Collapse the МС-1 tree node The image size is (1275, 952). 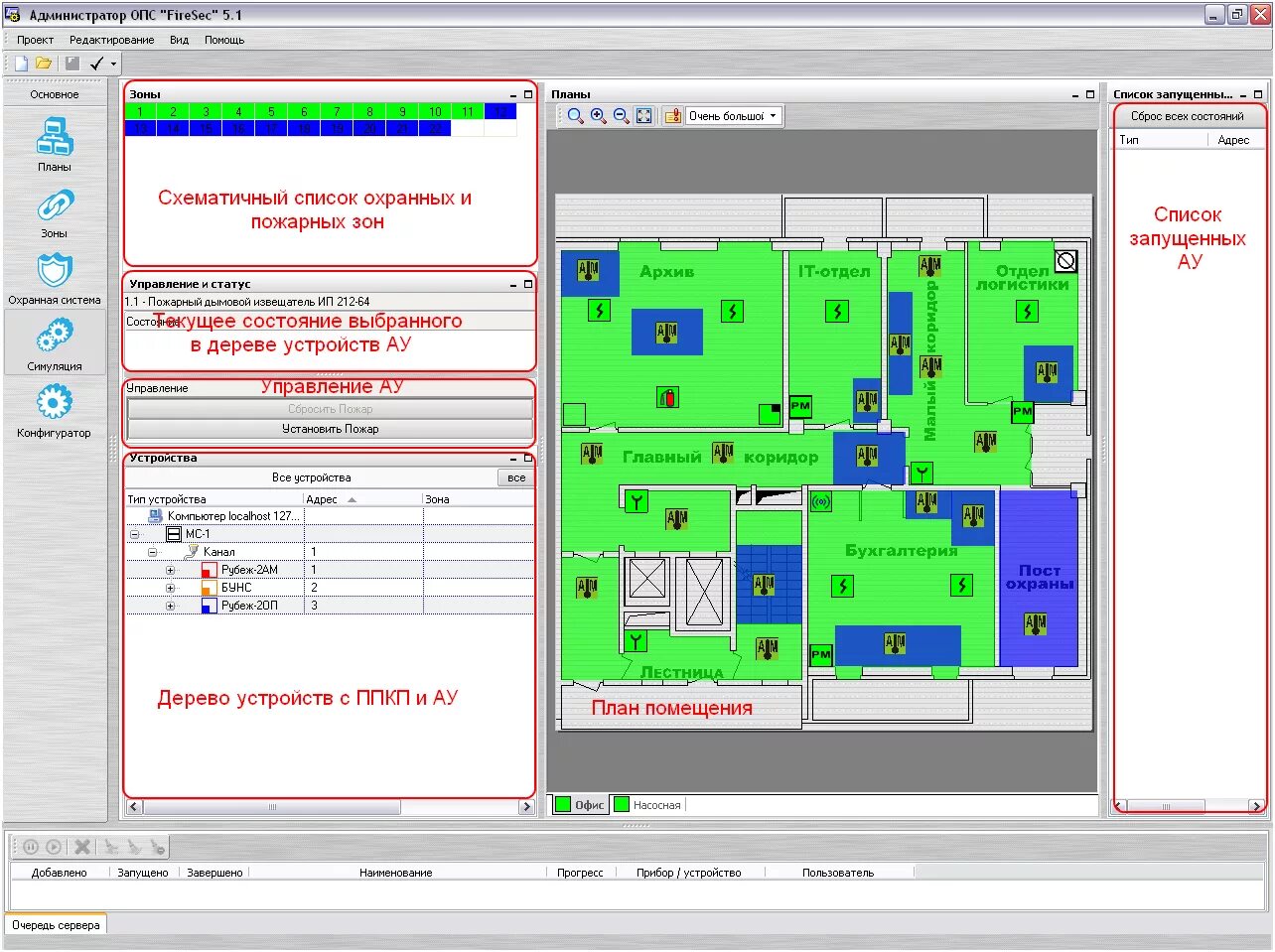pos(134,534)
